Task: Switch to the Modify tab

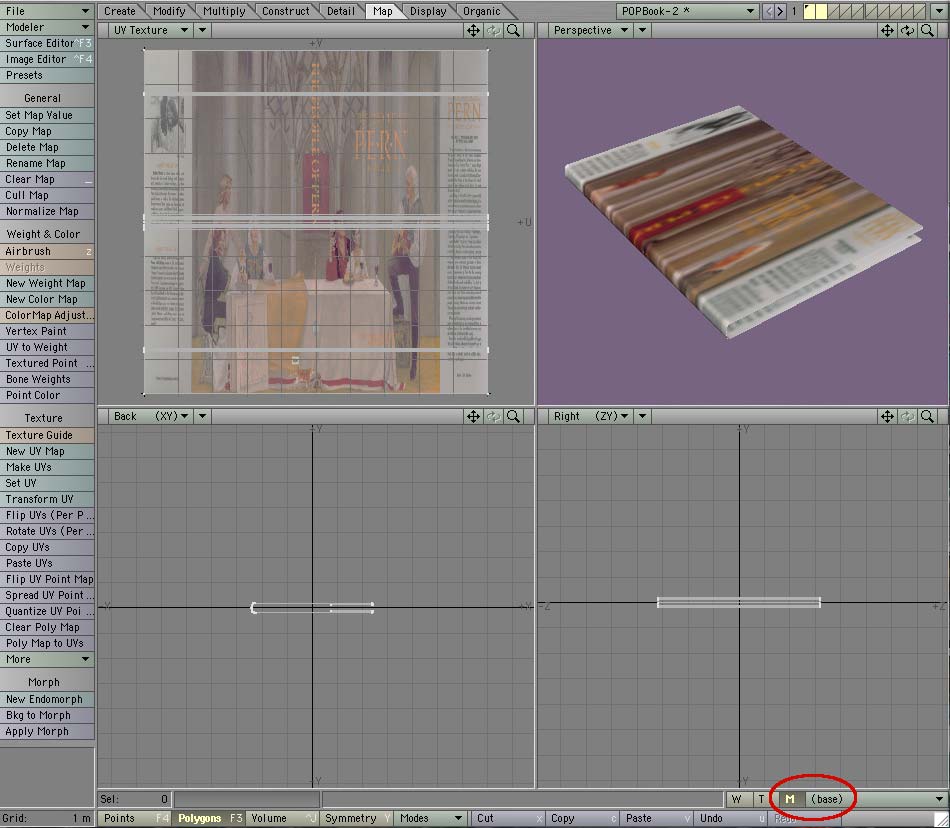Action: [x=169, y=11]
